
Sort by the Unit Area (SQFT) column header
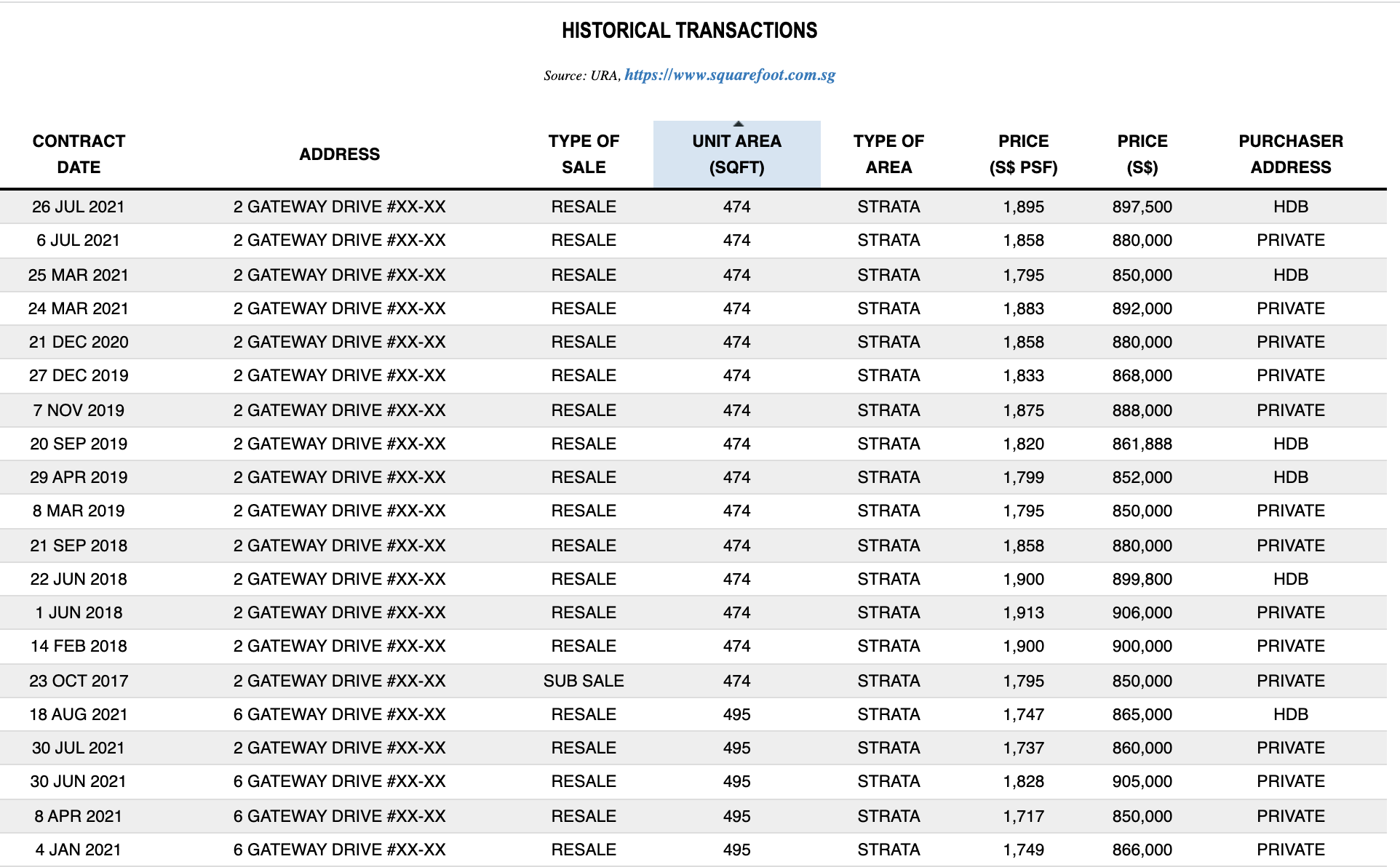click(736, 154)
